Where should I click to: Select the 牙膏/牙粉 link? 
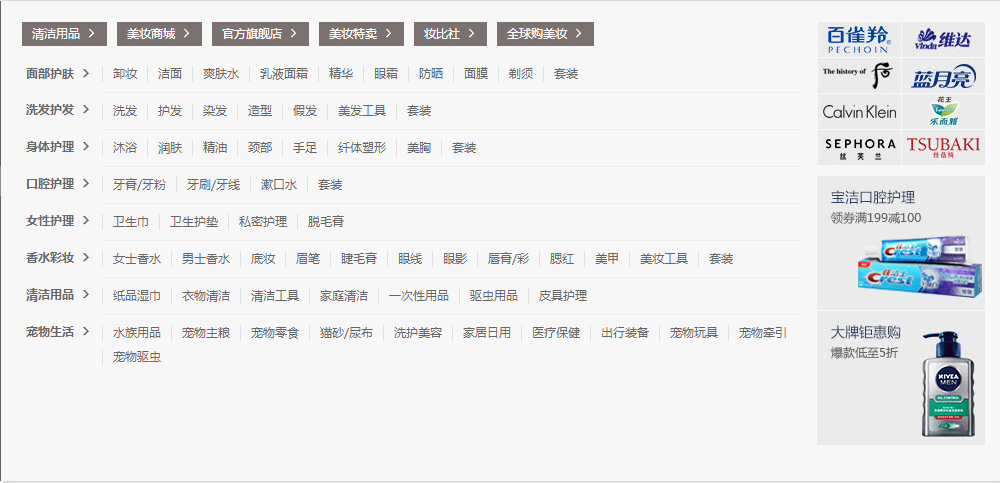tap(139, 185)
